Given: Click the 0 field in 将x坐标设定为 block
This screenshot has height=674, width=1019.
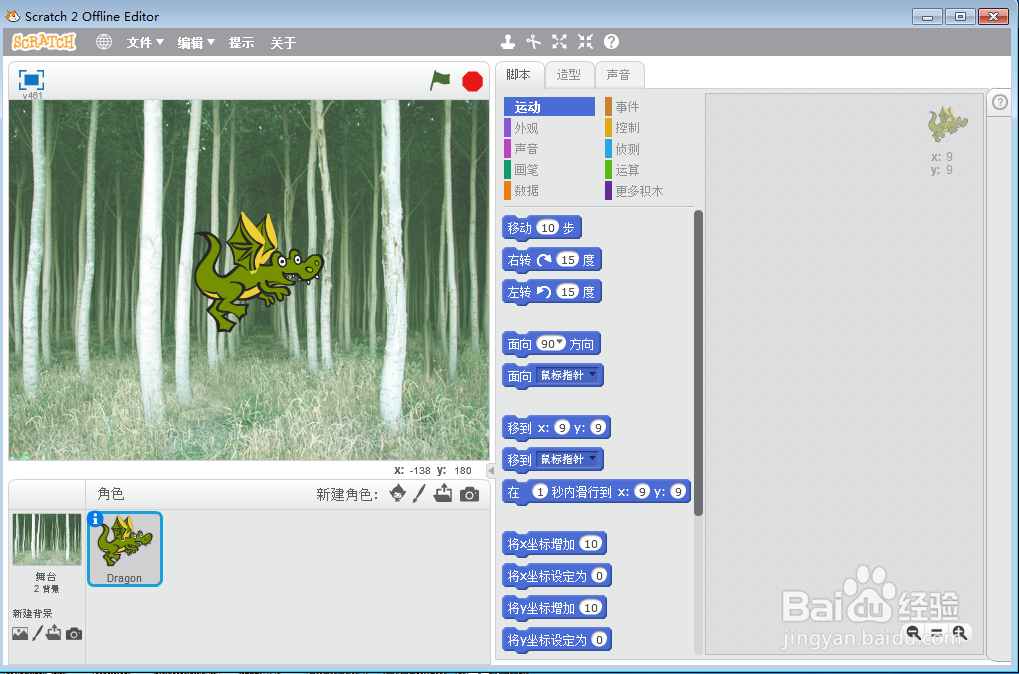Looking at the screenshot, I should 599,575.
